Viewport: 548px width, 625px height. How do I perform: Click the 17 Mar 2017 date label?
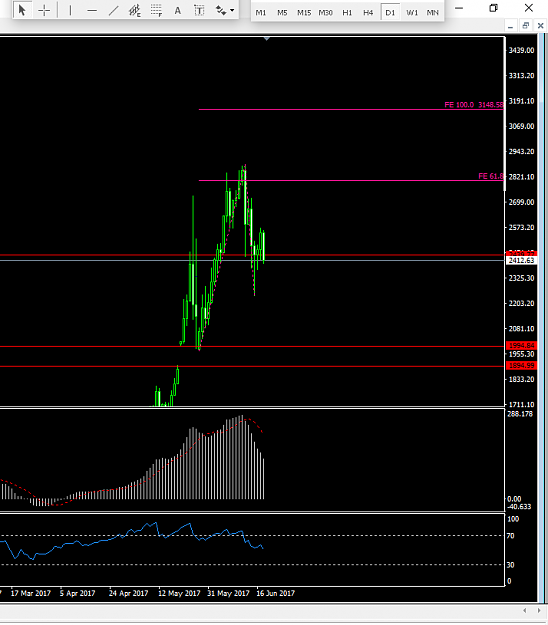point(31,593)
